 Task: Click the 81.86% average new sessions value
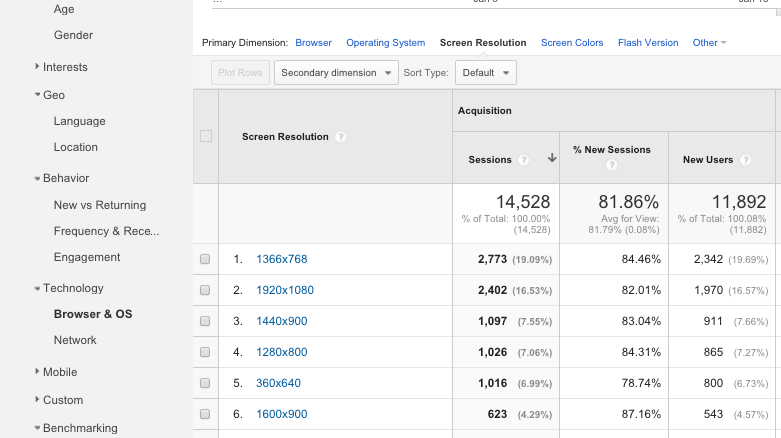[x=629, y=202]
